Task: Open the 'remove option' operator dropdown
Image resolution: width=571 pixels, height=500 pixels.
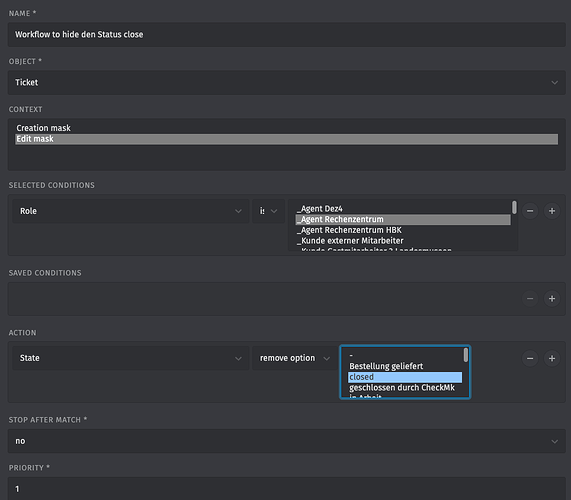Action: (x=295, y=358)
